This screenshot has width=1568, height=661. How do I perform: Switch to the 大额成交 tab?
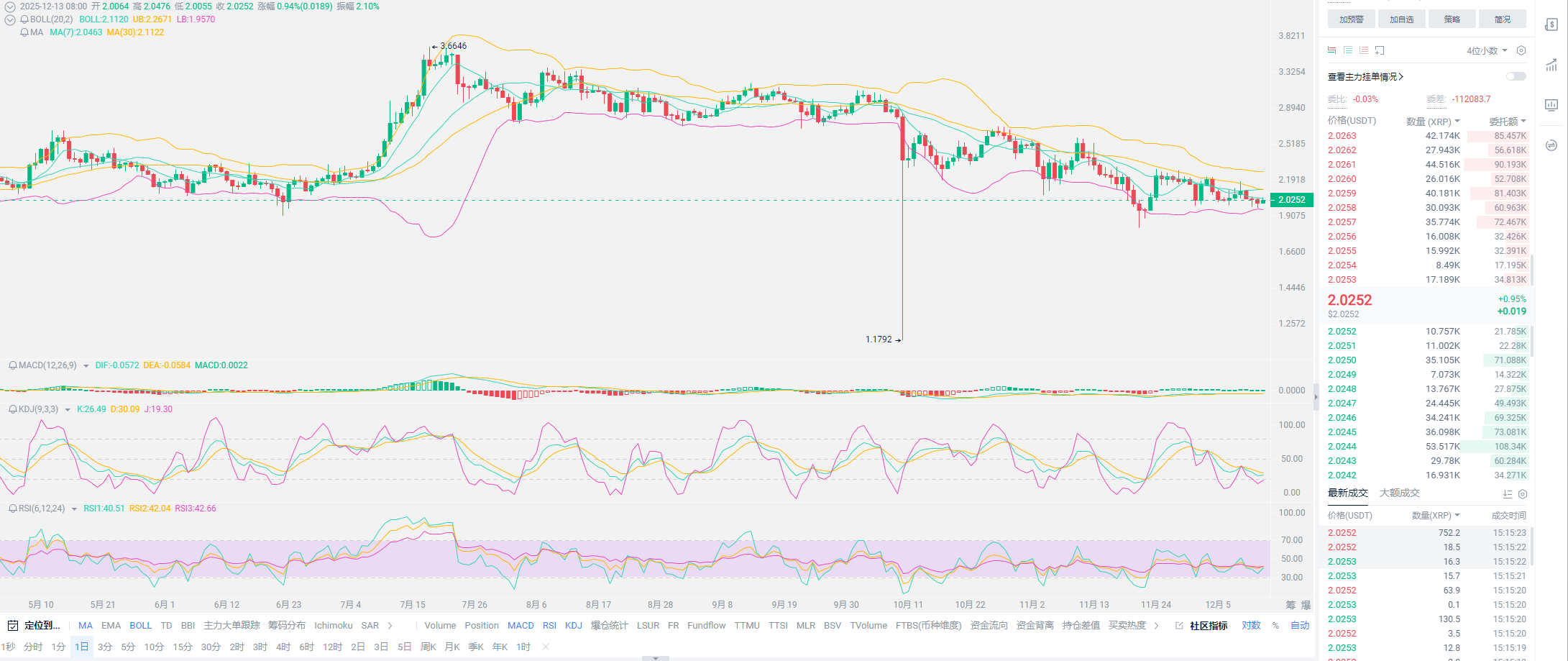pyautogui.click(x=1399, y=493)
